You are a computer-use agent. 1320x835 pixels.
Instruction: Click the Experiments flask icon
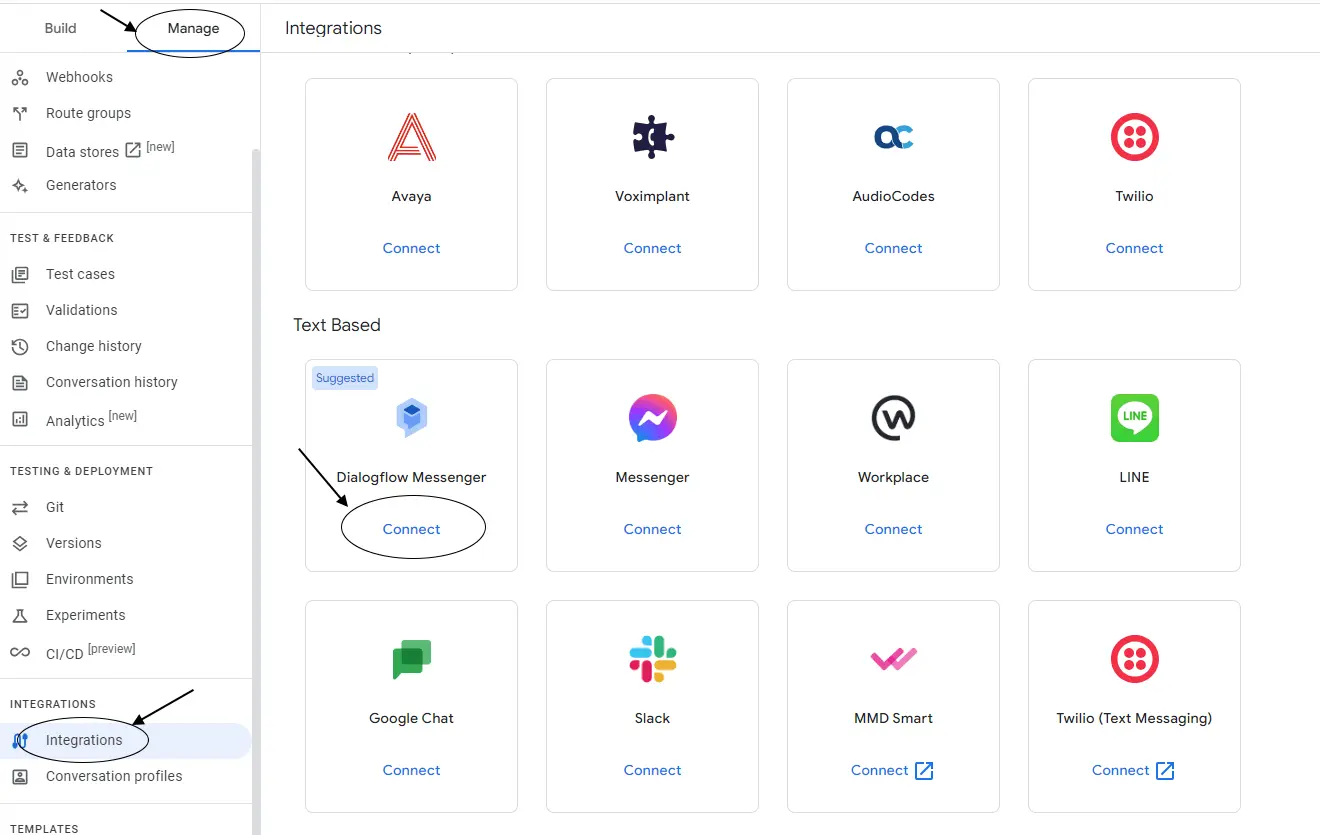click(20, 615)
